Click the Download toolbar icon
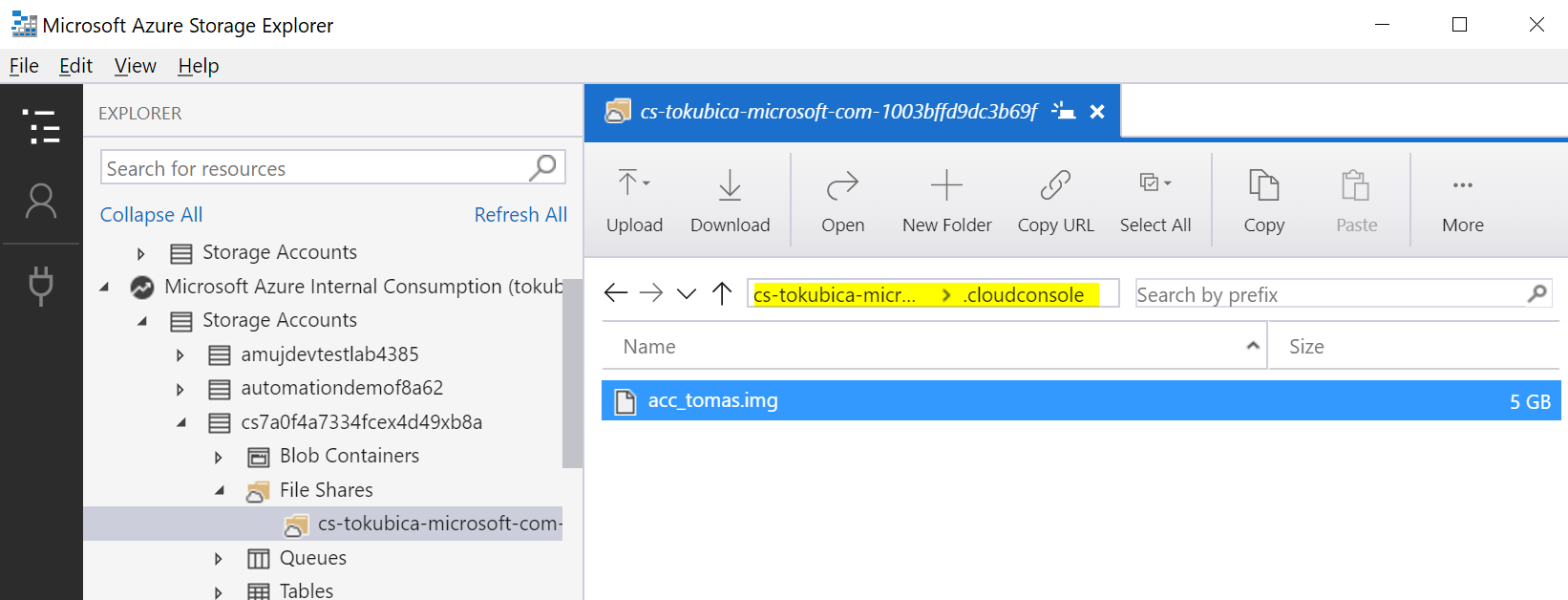This screenshot has height=600, width=1568. pos(730,201)
